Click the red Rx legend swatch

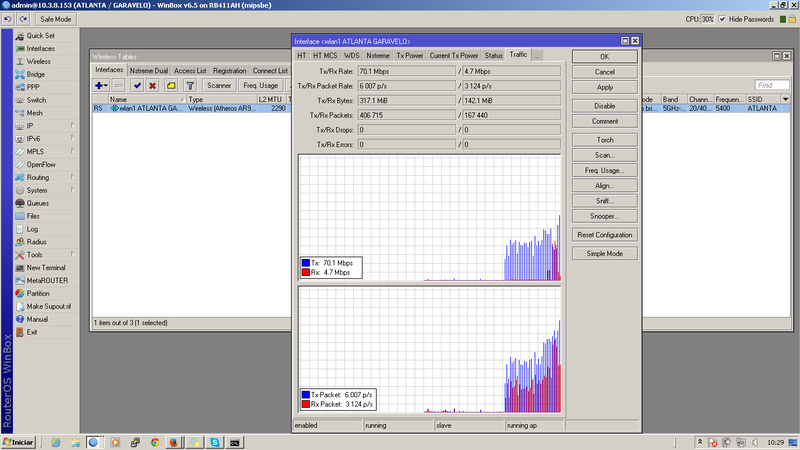(306, 272)
